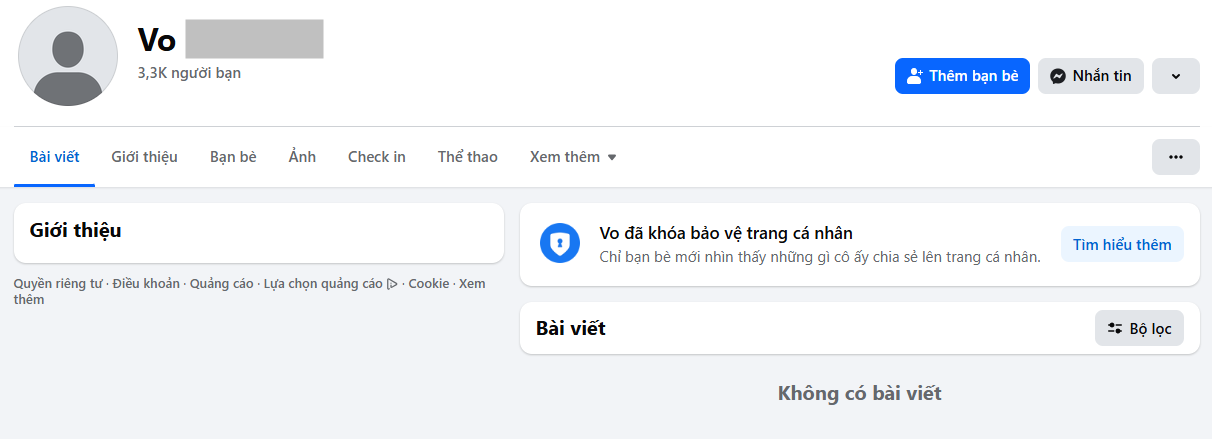Open the Bộ lọc post filter
The height and width of the screenshot is (439, 1212).
tap(1139, 328)
